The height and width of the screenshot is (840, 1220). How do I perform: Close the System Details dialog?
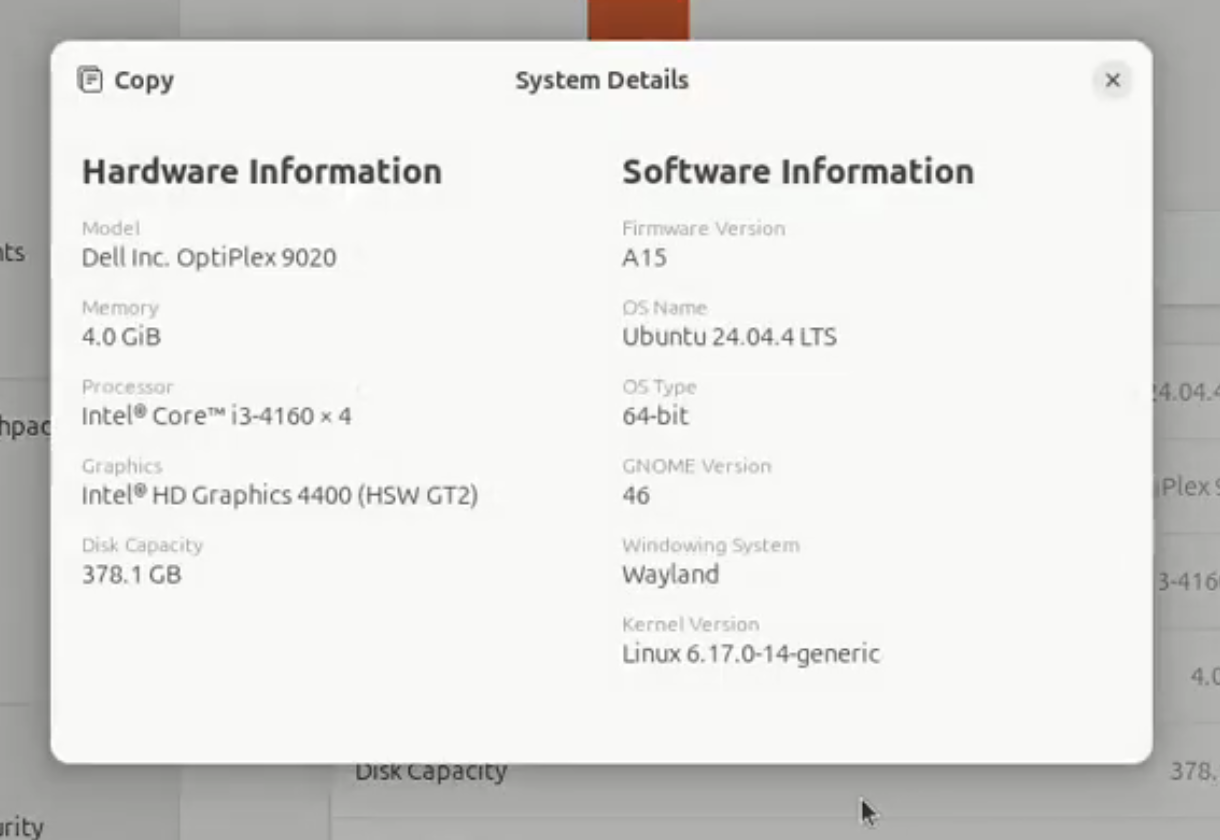(1112, 80)
